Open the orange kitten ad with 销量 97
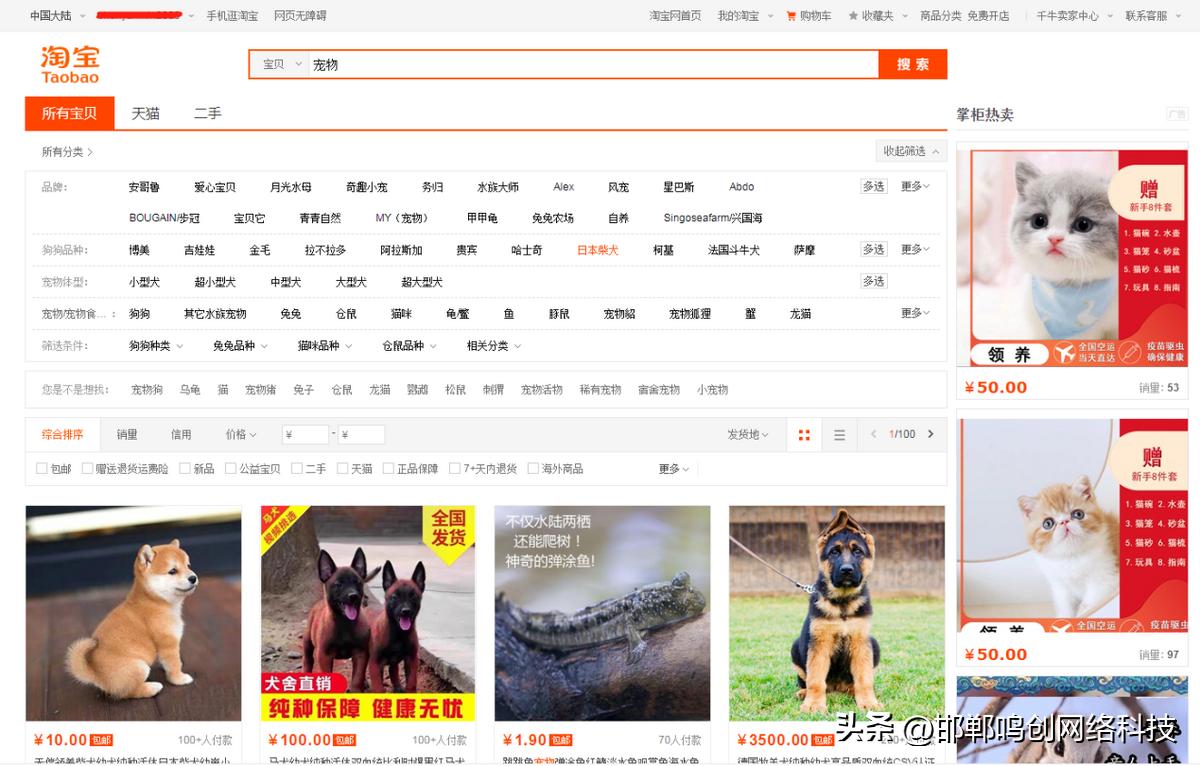The height and width of the screenshot is (766, 1200). (1072, 525)
